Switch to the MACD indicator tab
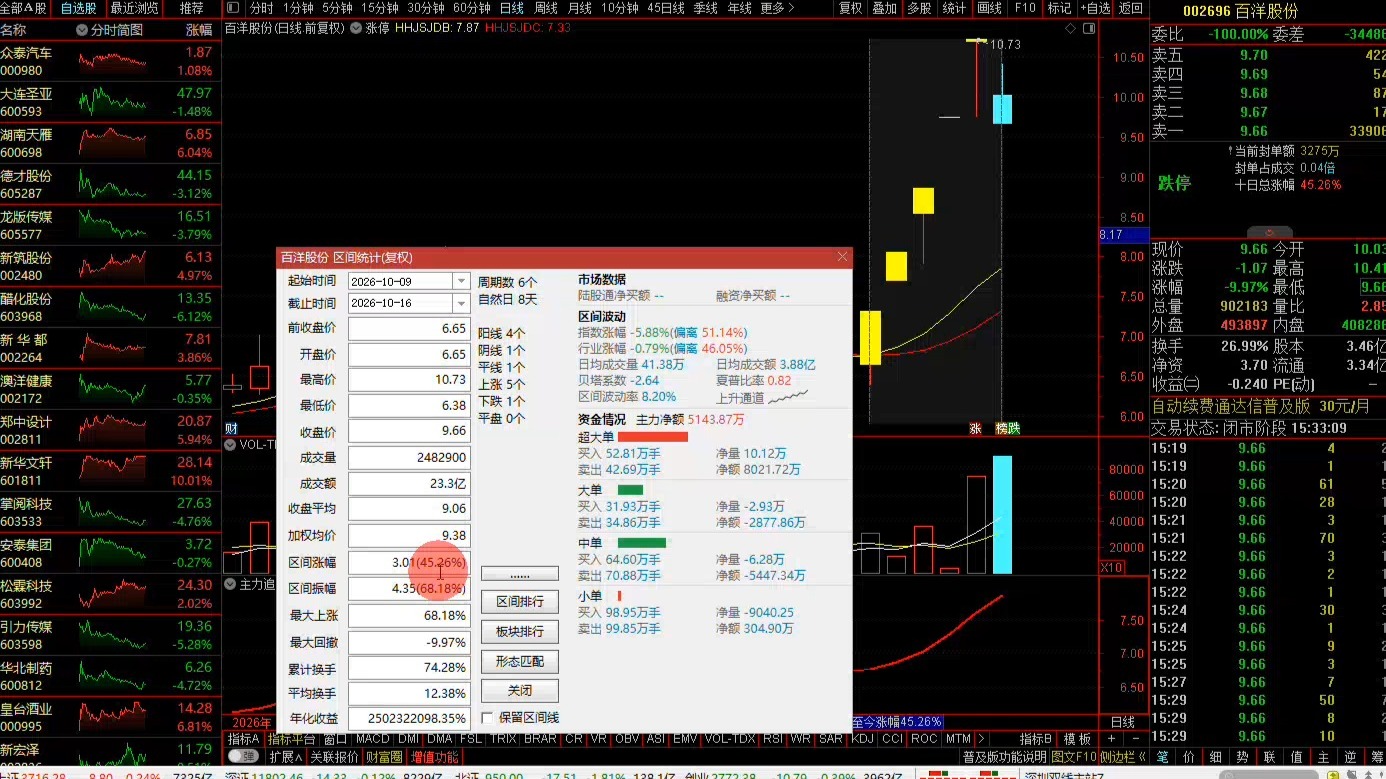The width and height of the screenshot is (1386, 779). pos(373,739)
